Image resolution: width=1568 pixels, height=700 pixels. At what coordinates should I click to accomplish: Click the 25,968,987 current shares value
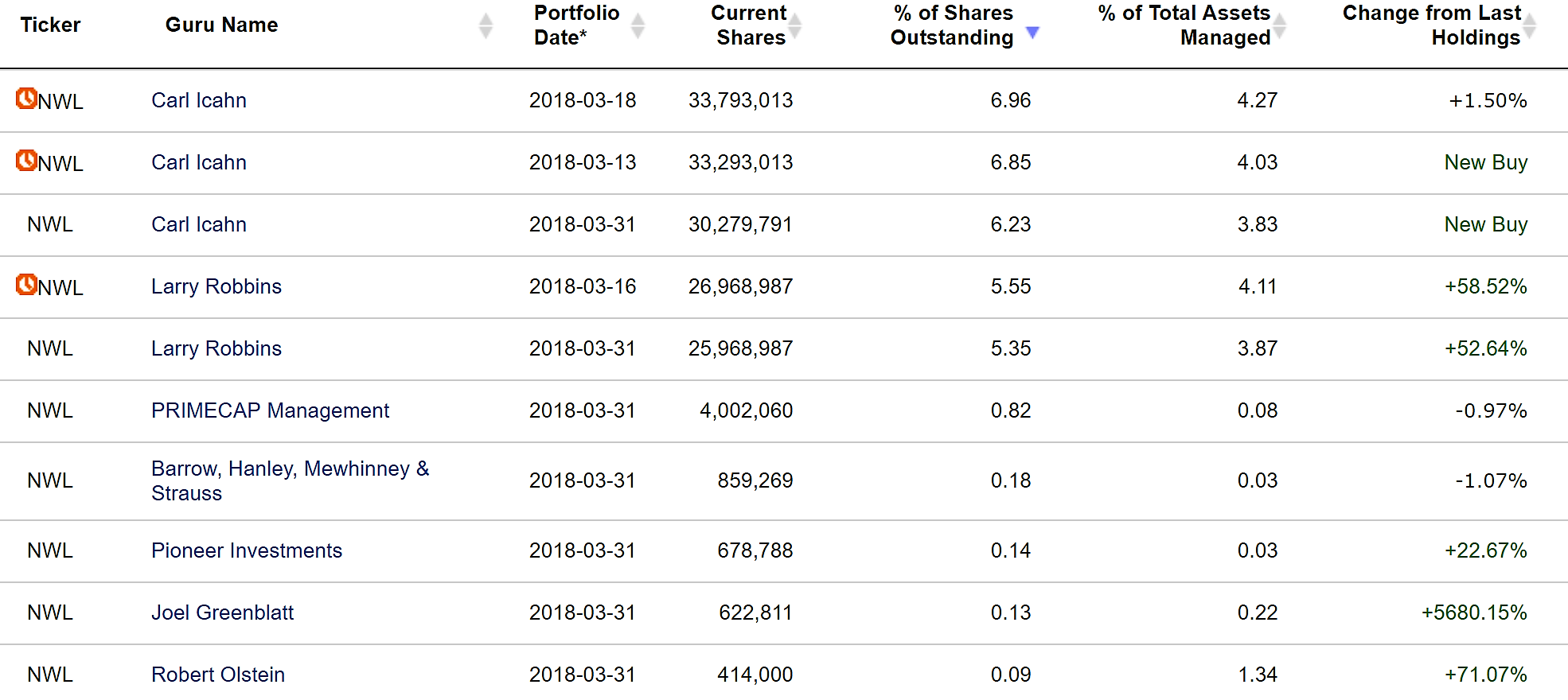click(x=741, y=348)
